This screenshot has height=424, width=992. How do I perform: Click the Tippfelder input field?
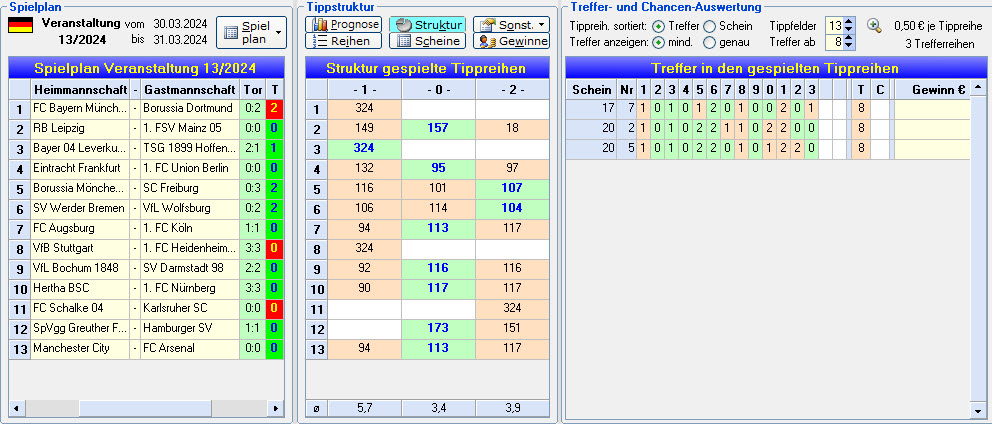click(x=834, y=26)
